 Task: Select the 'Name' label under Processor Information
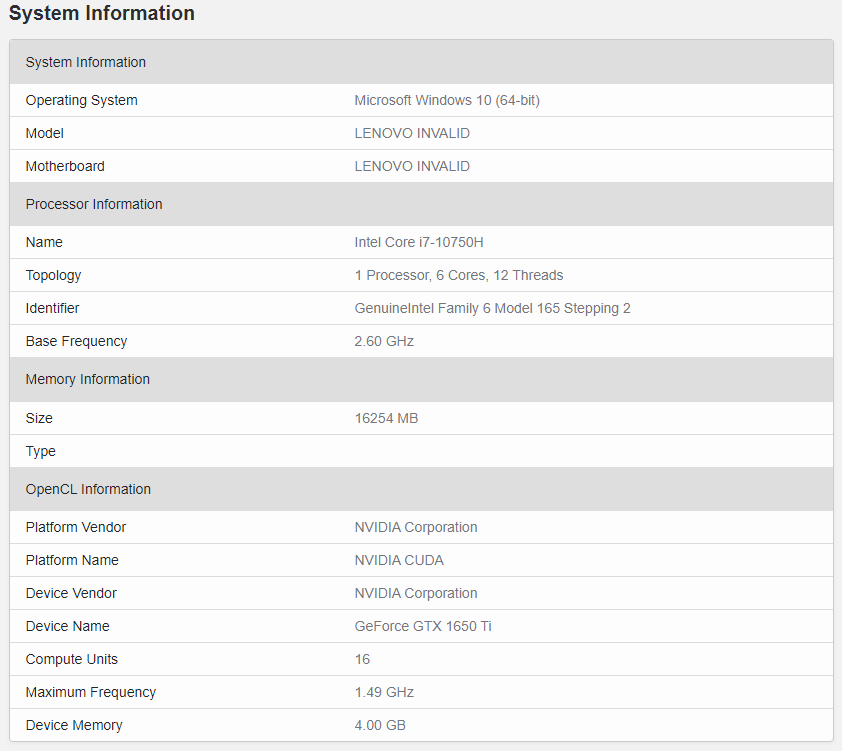pos(44,242)
